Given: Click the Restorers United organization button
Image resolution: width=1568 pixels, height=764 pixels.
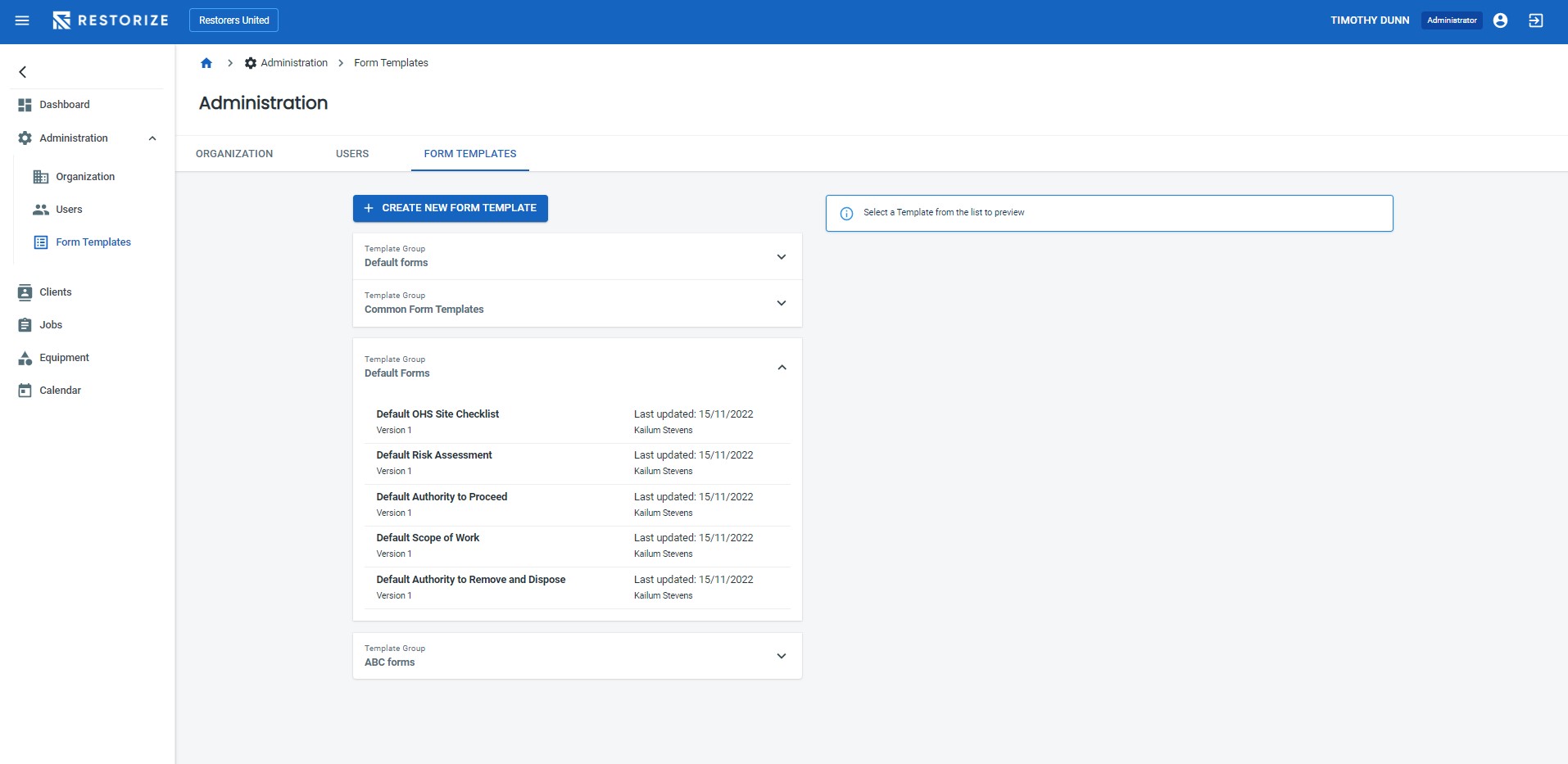Looking at the screenshot, I should (233, 20).
